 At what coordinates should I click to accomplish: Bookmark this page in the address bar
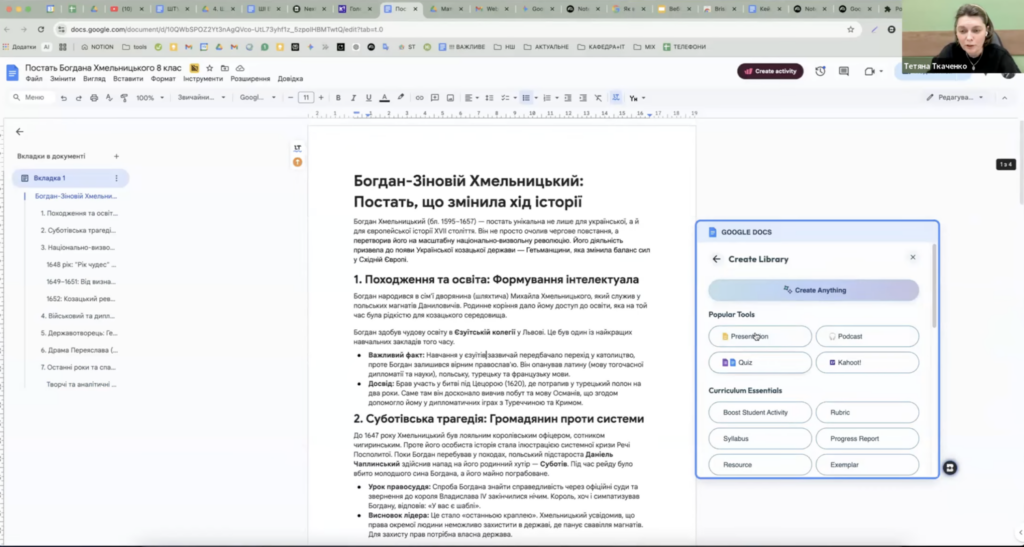point(850,29)
